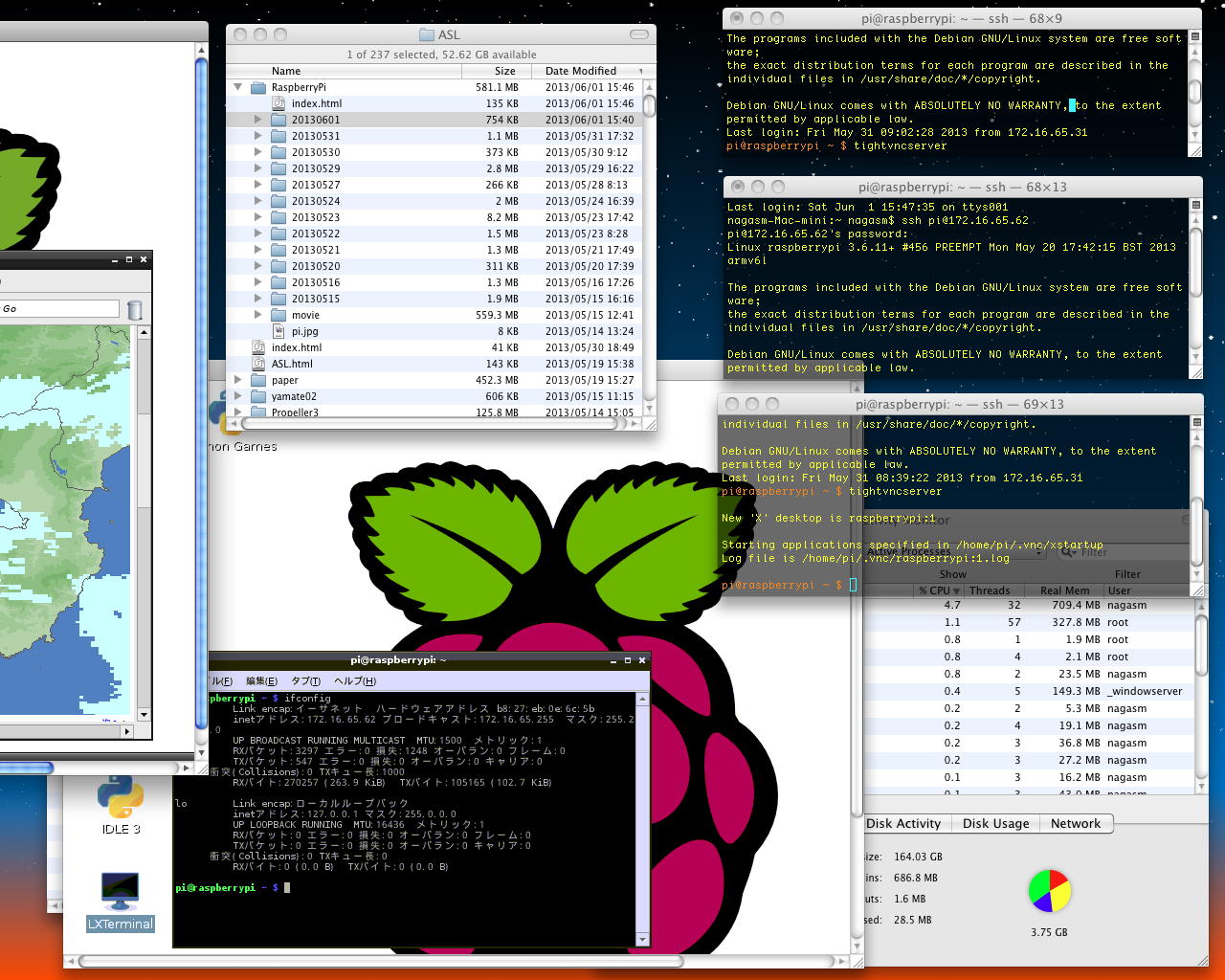Select the movie folder icon

click(x=278, y=315)
